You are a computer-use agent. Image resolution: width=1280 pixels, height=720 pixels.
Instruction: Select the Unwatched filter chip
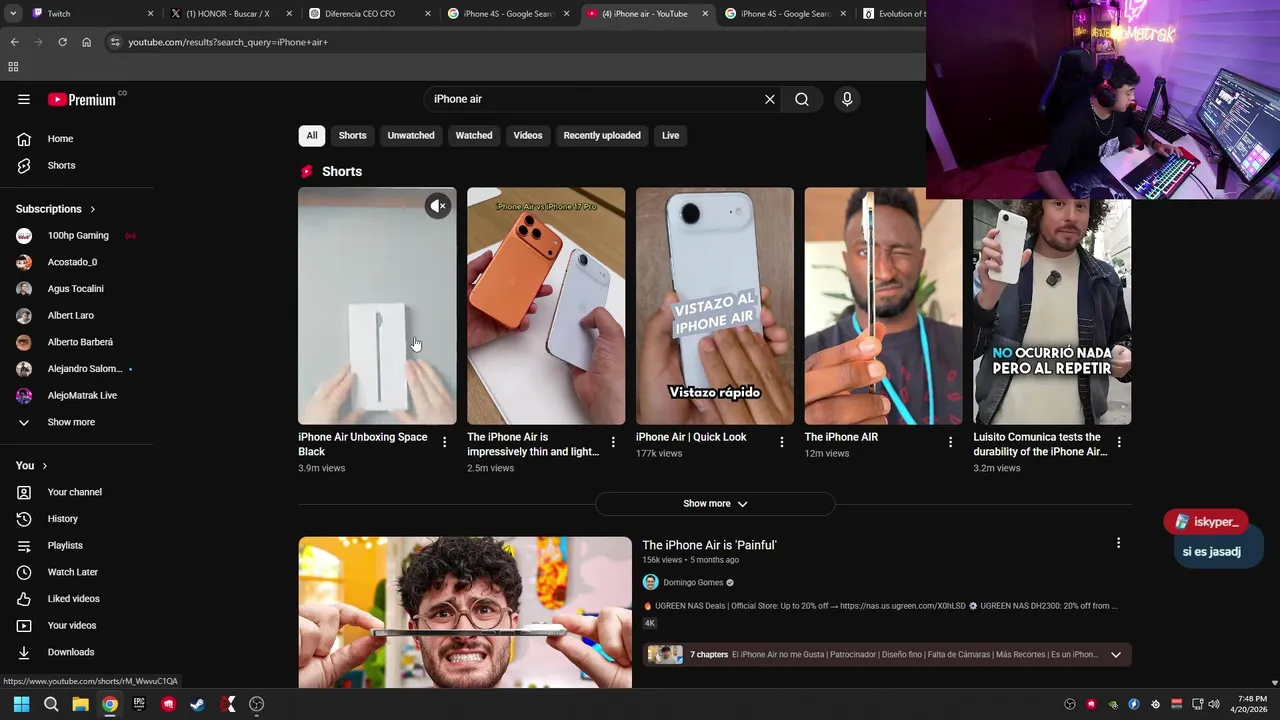click(411, 136)
